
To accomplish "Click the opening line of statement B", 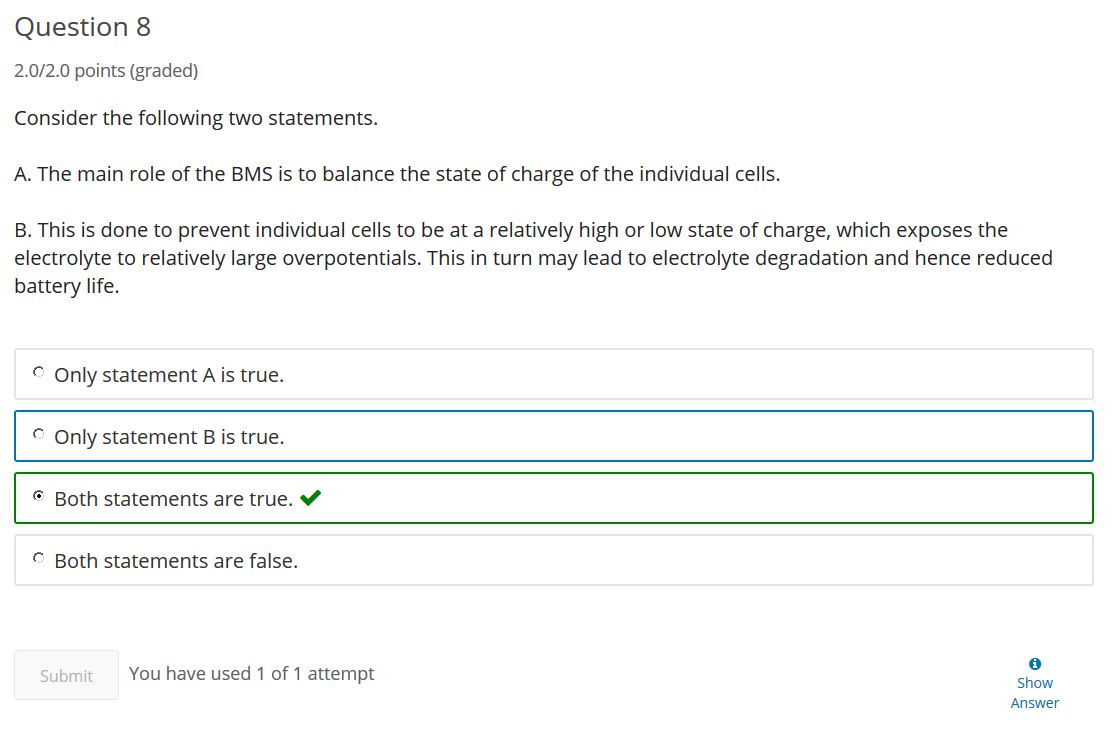I will (x=511, y=230).
